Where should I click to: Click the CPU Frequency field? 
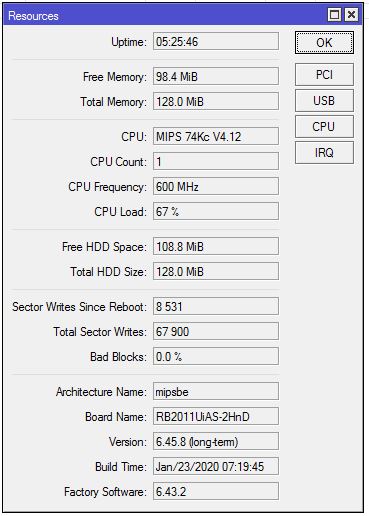(x=216, y=186)
